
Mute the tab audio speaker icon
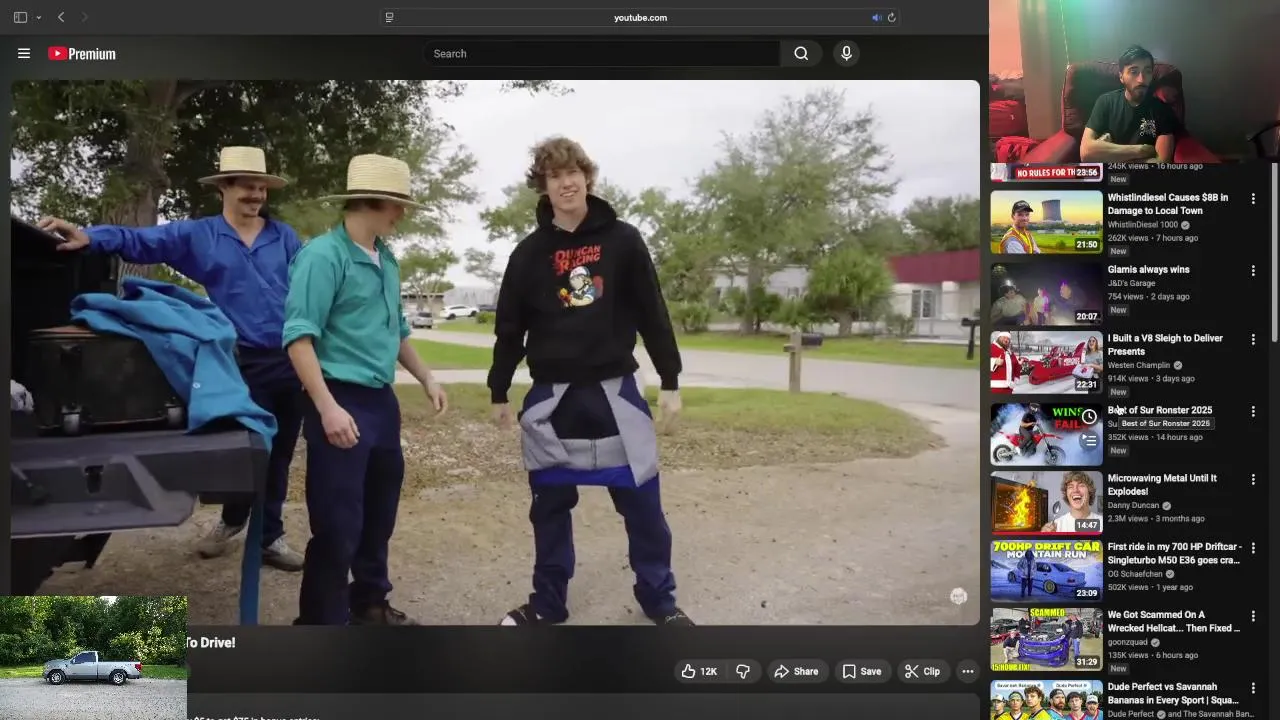click(x=876, y=17)
